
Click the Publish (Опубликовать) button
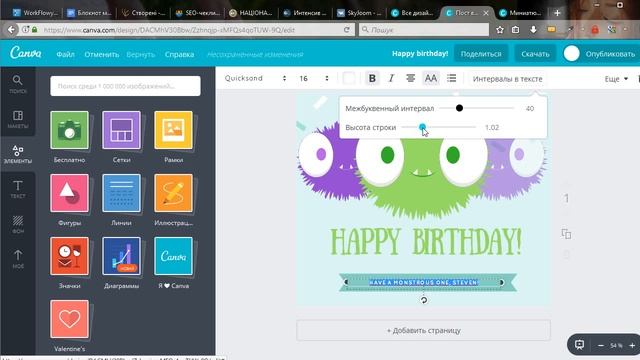pos(610,54)
